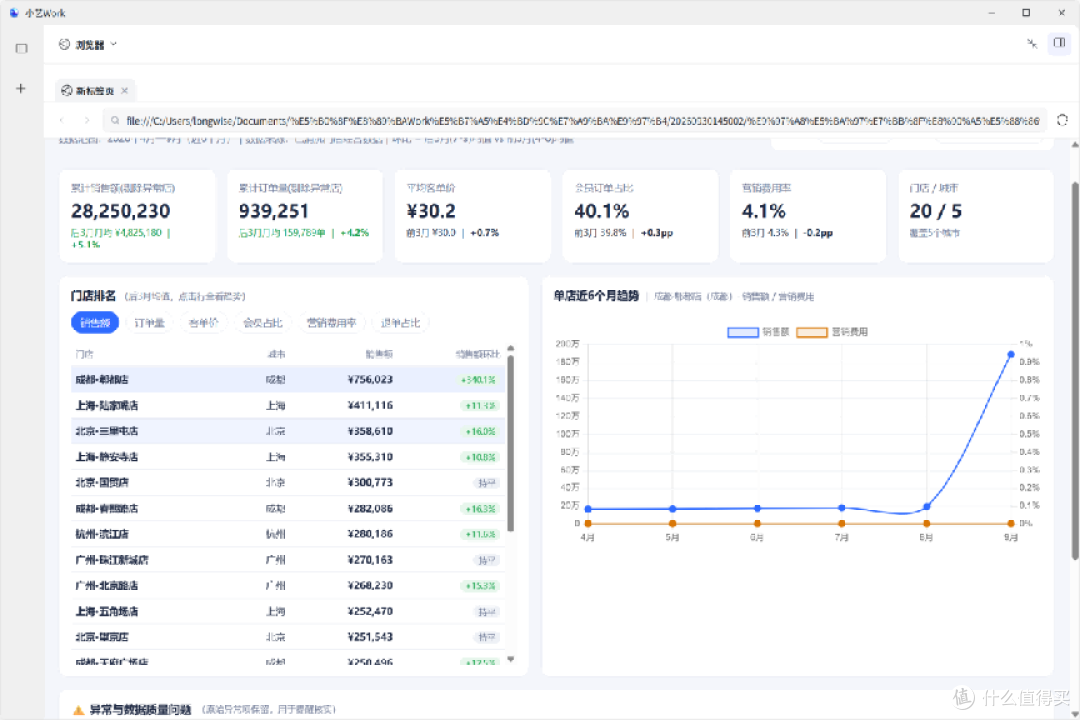Viewport: 1080px width, 720px height.
Task: Open the 北京·三里屯店 row details
Action: point(288,431)
